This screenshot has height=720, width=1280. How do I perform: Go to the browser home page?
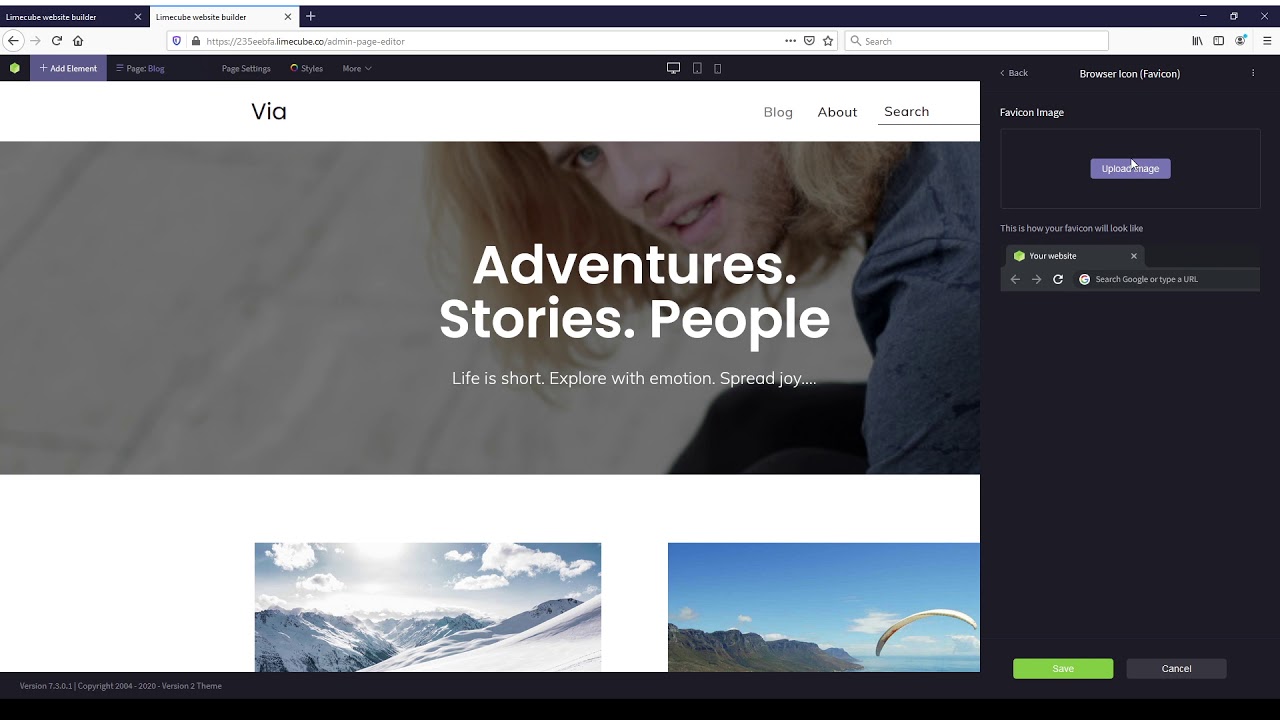78,41
